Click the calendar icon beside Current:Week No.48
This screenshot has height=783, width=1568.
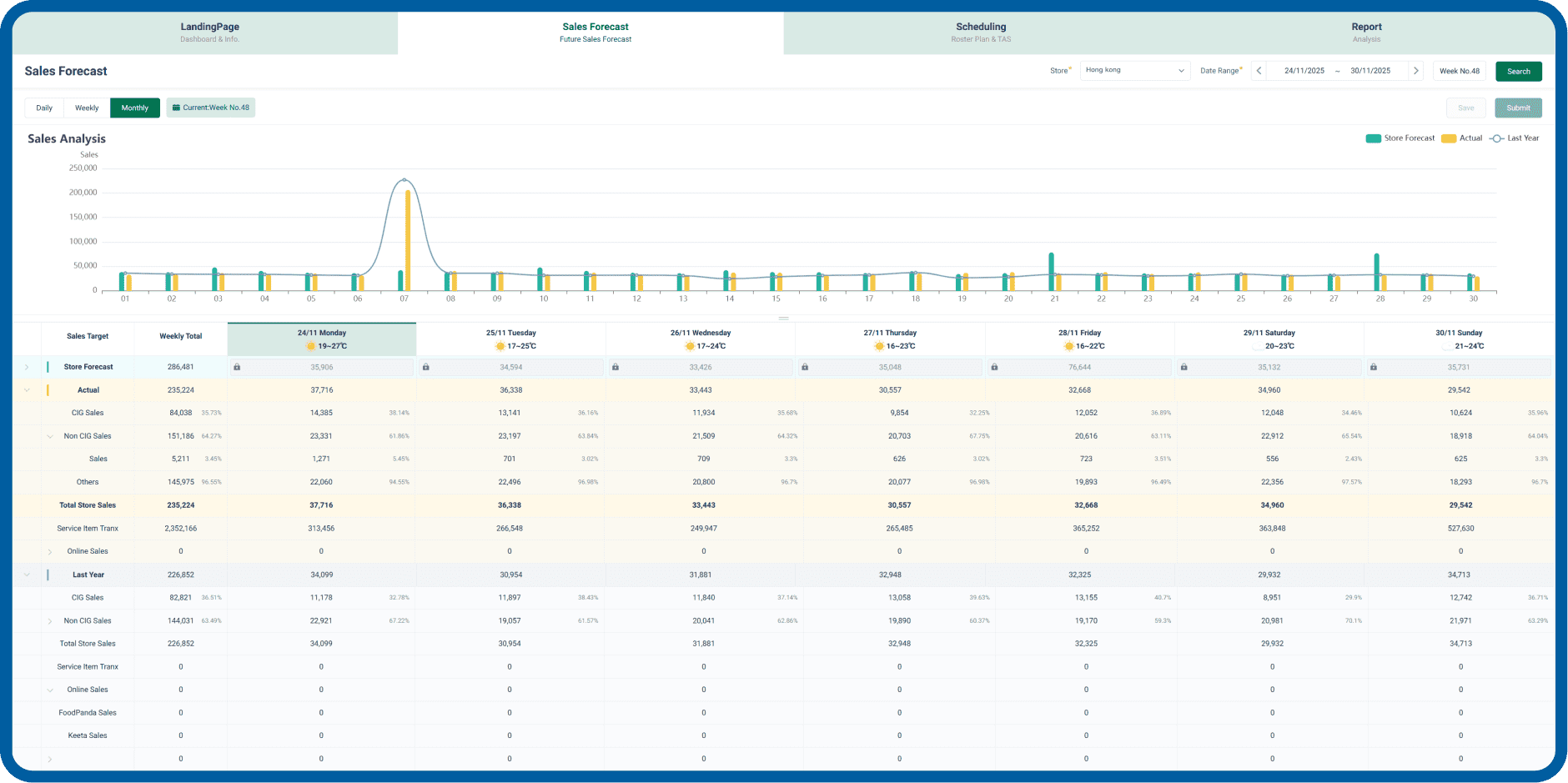176,108
